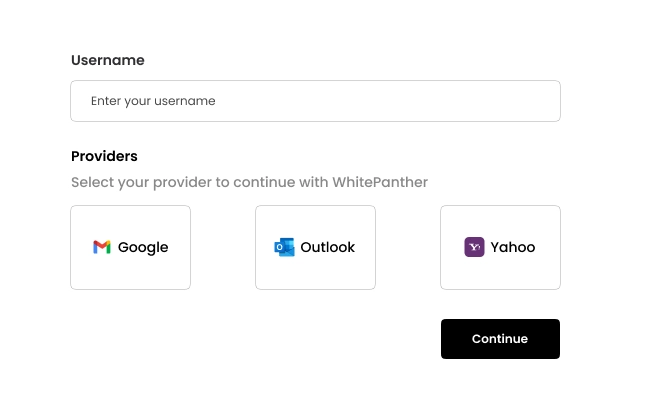This screenshot has height=419, width=646.
Task: Click the "Outlook" text label
Action: click(x=328, y=247)
